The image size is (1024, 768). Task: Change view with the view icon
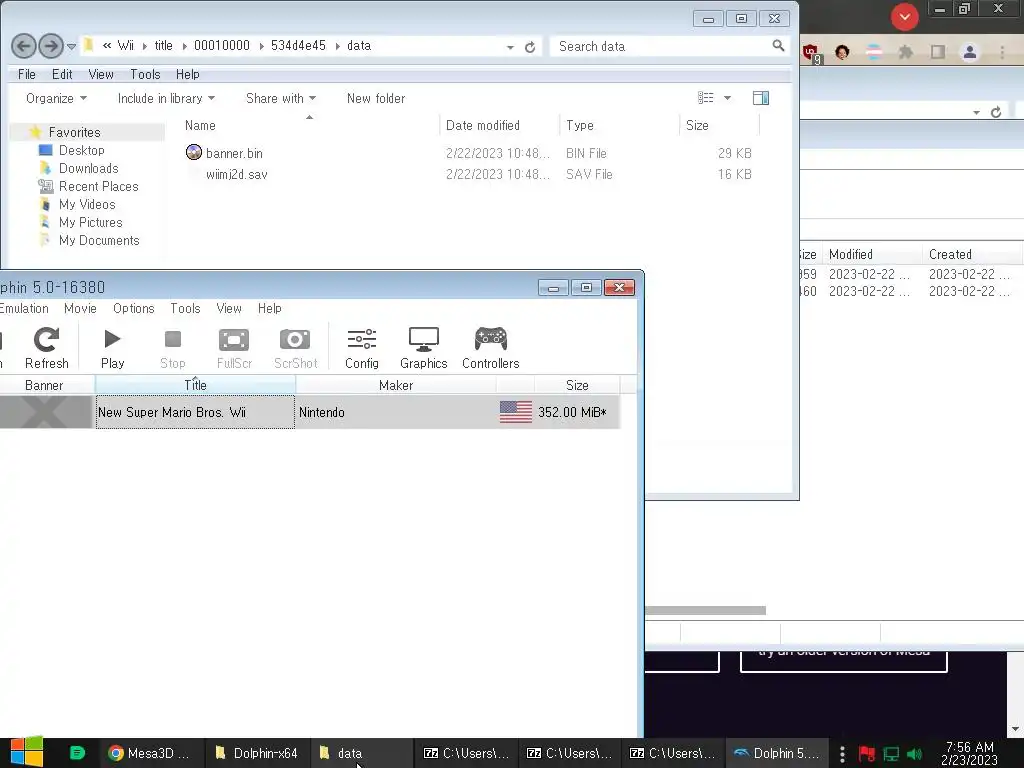705,98
